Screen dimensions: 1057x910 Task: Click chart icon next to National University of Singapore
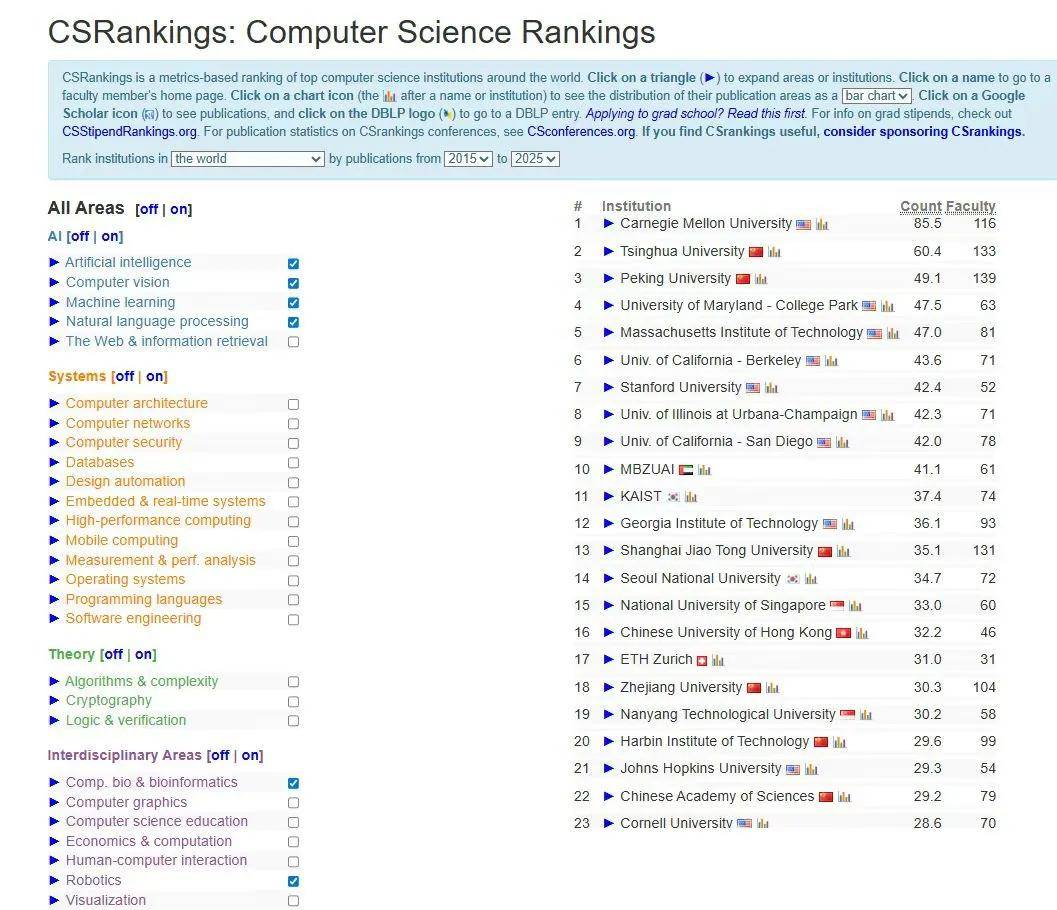point(855,606)
